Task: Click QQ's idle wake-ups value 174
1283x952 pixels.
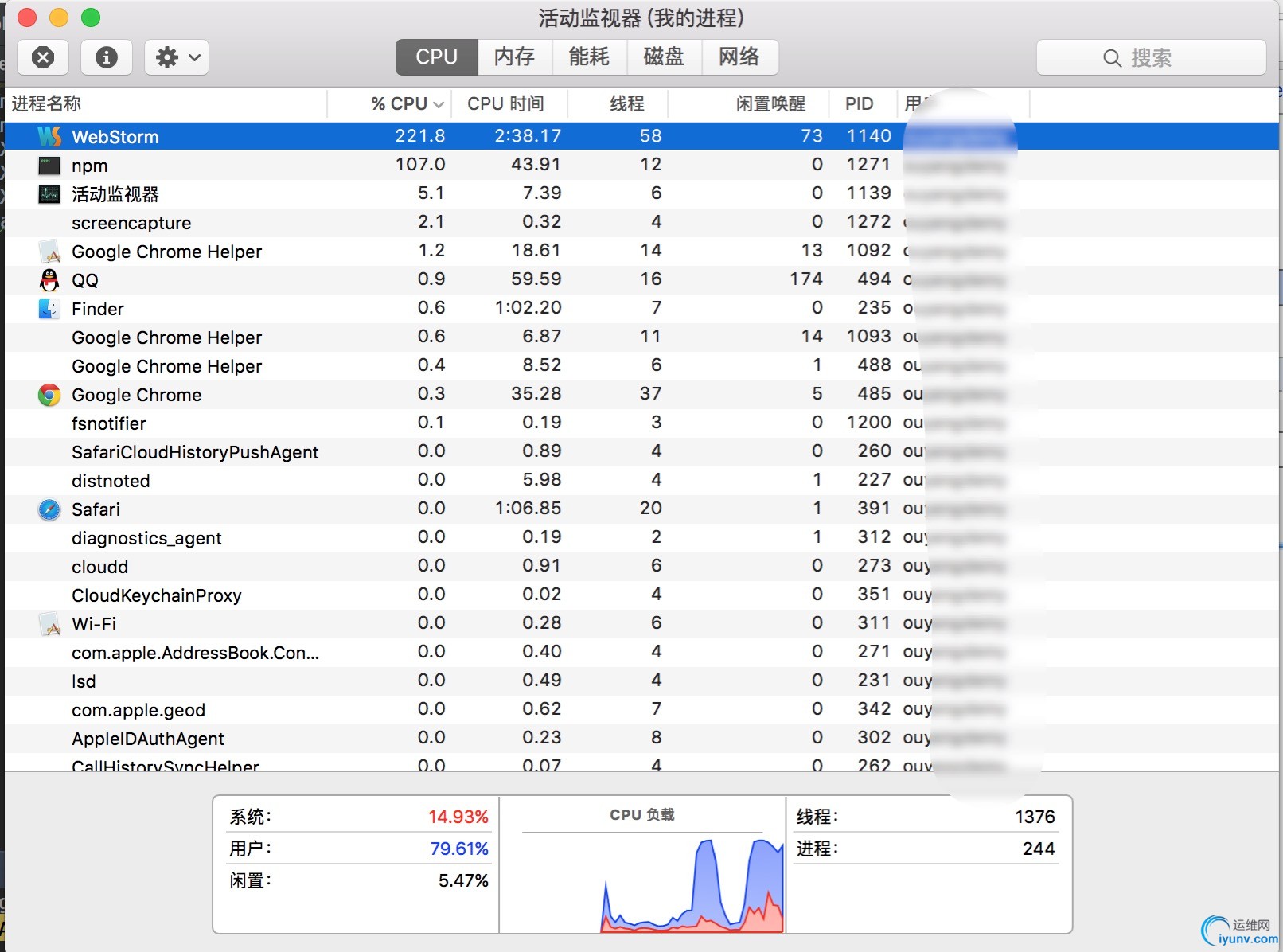Action: (x=806, y=279)
